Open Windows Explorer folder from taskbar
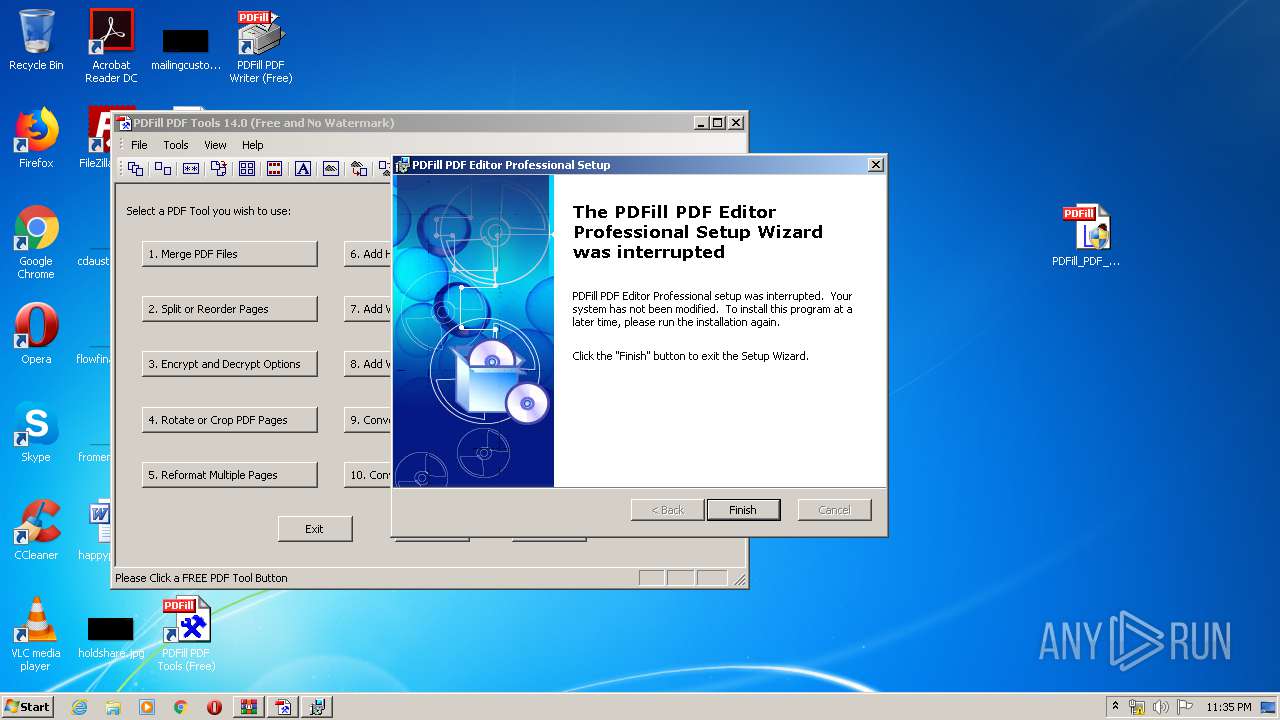 [x=113, y=707]
